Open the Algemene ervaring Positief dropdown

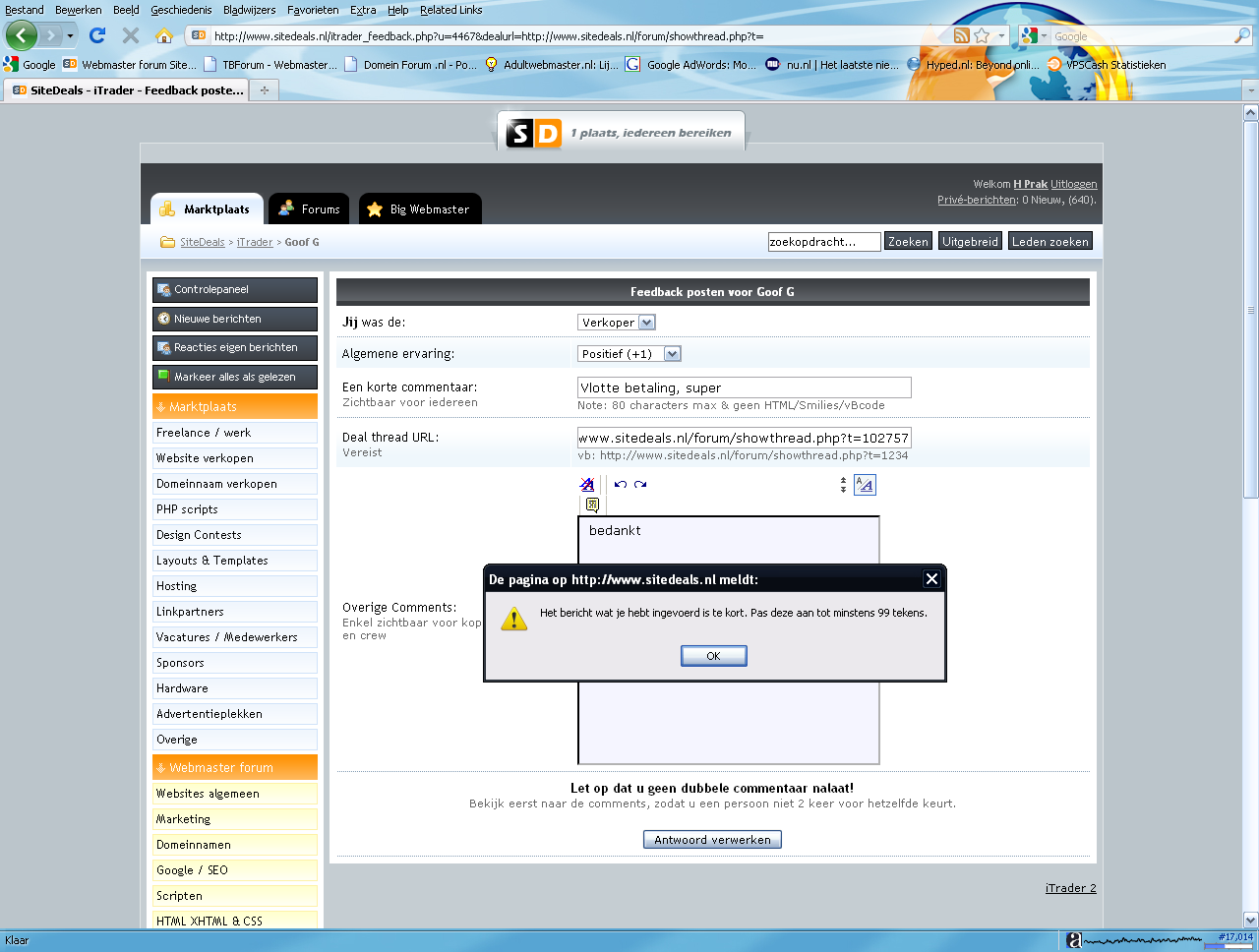point(629,354)
